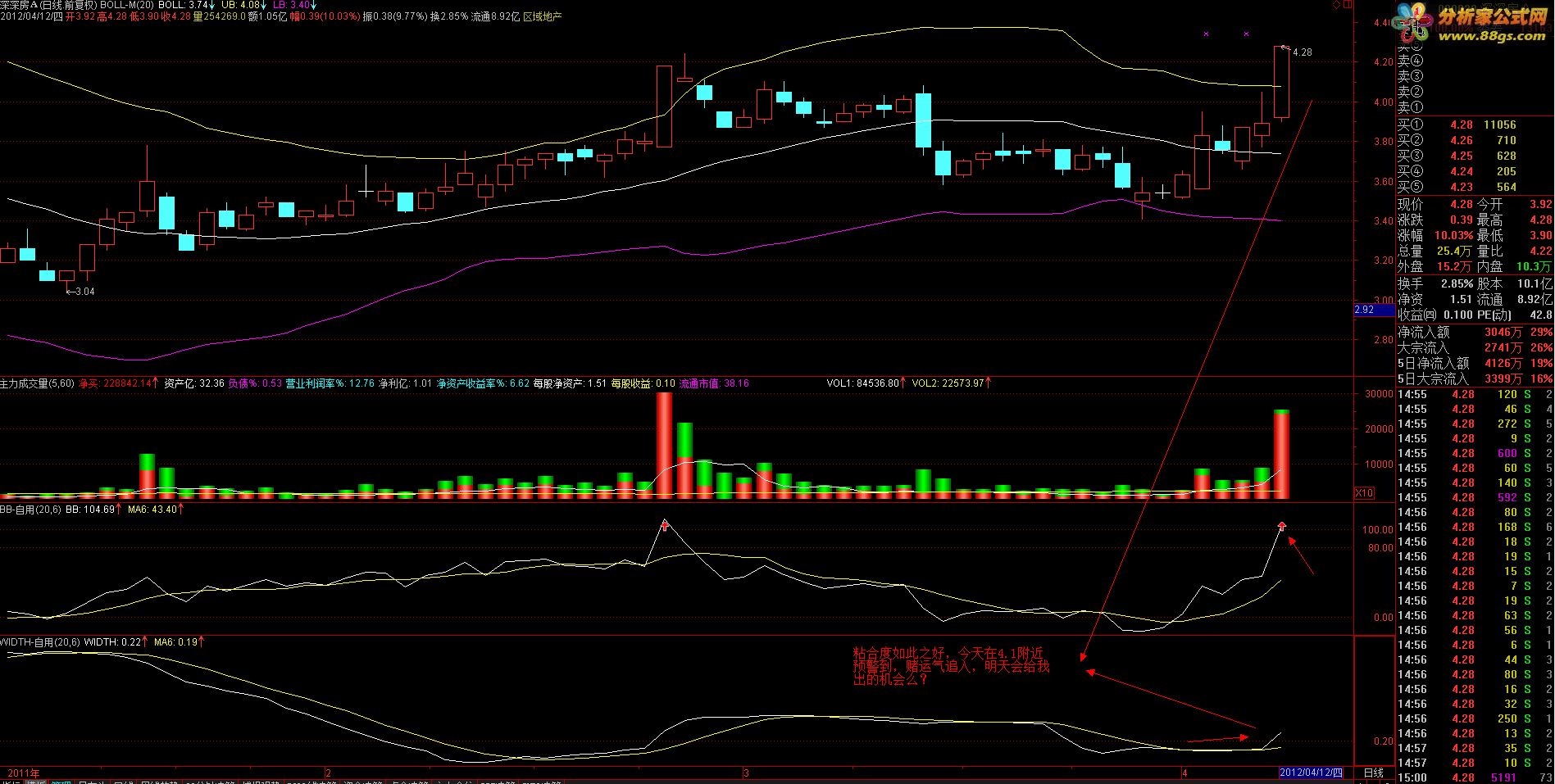1555x784 pixels.
Task: Click the WIDTH: 0.22 value label
Action: click(x=116, y=642)
